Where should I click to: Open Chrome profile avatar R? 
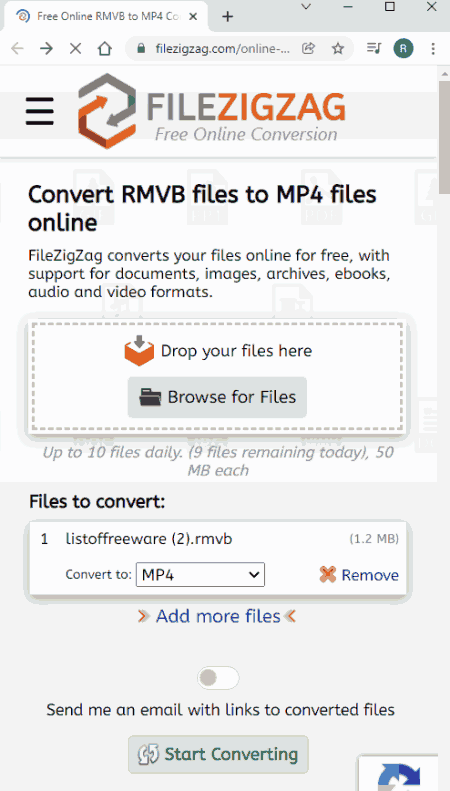tap(404, 48)
